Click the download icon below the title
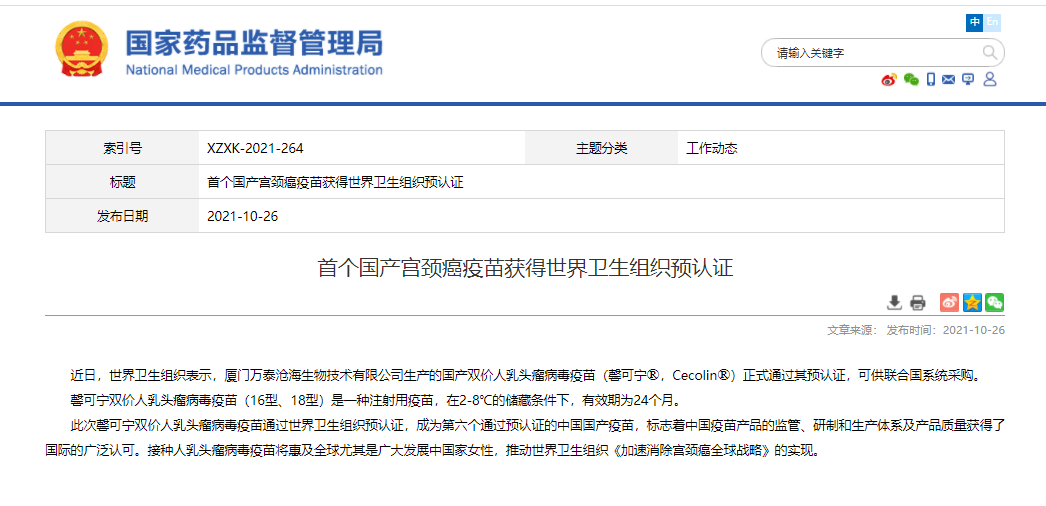 click(895, 303)
